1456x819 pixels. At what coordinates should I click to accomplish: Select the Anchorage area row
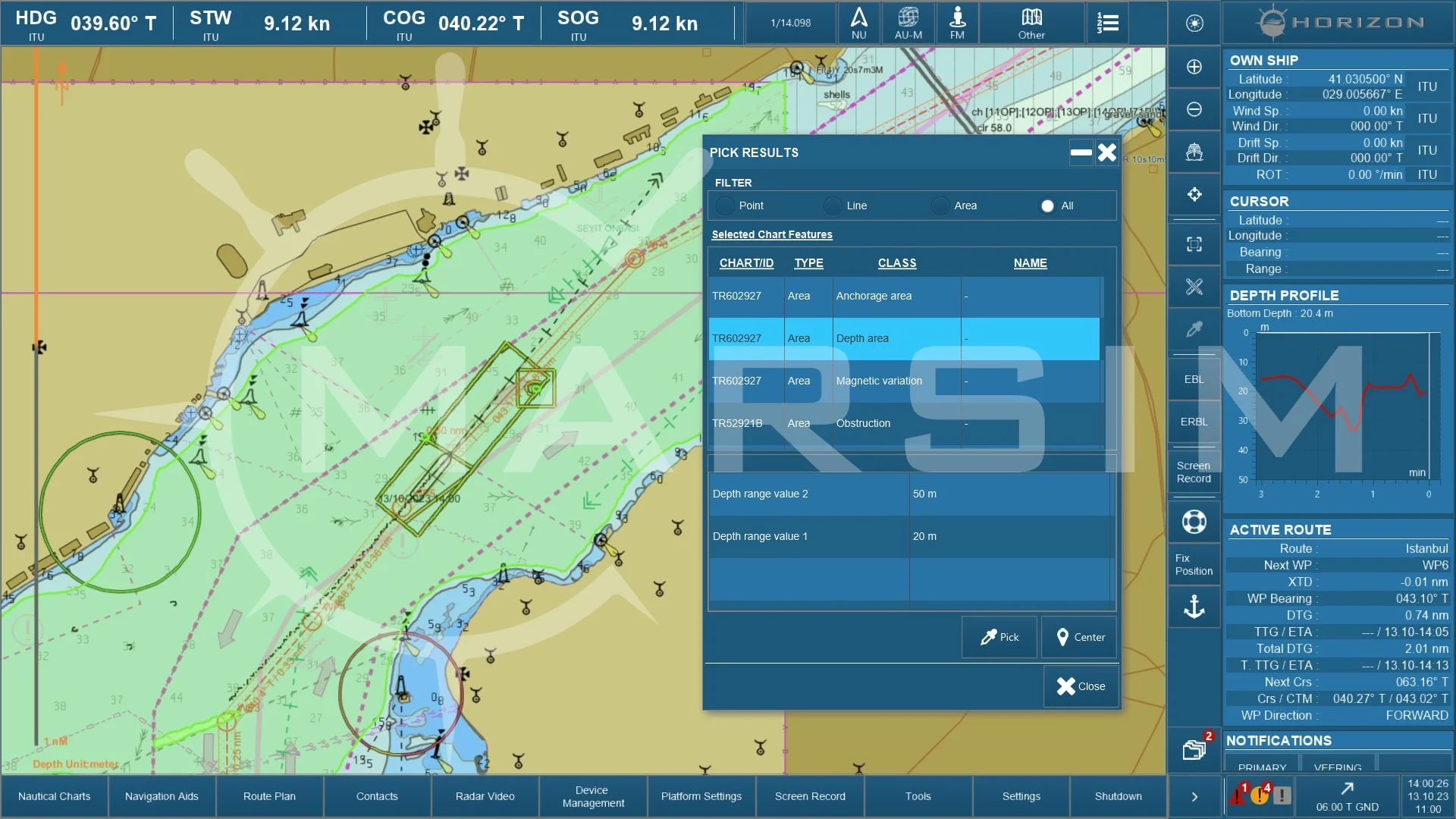[904, 296]
